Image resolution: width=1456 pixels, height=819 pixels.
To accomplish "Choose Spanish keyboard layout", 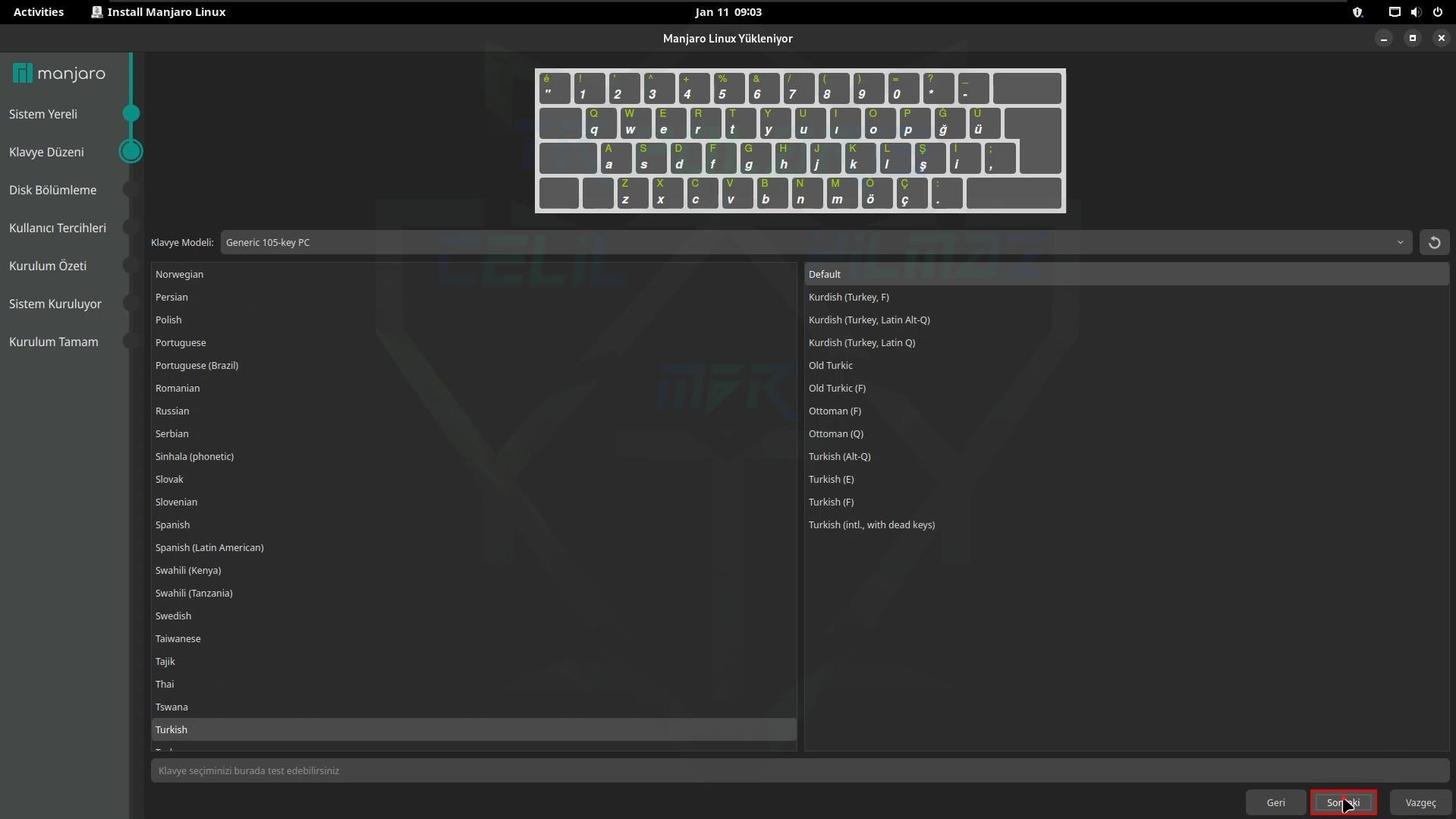I will pos(473,524).
